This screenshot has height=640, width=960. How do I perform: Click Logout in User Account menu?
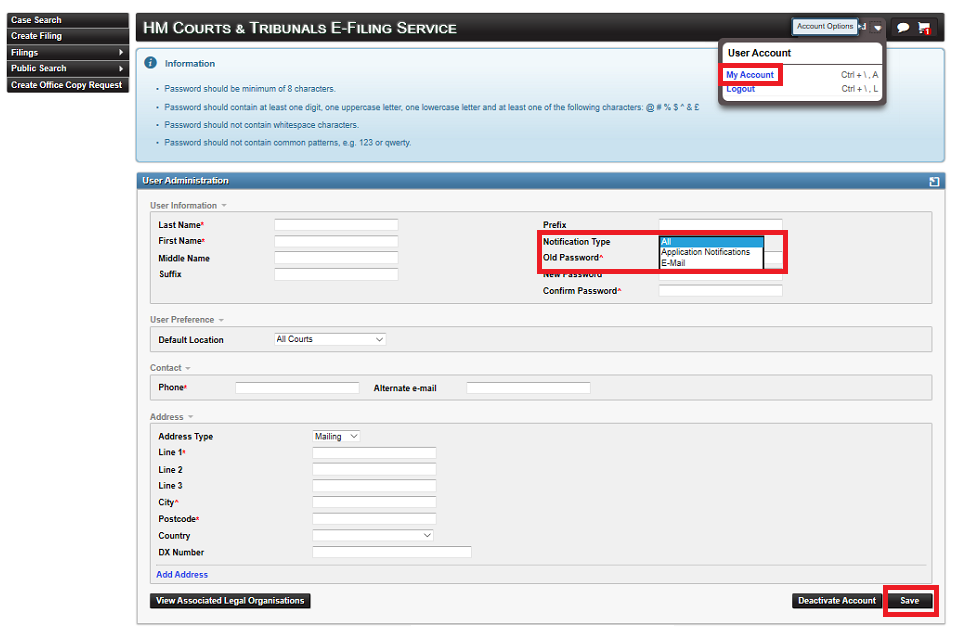(740, 89)
